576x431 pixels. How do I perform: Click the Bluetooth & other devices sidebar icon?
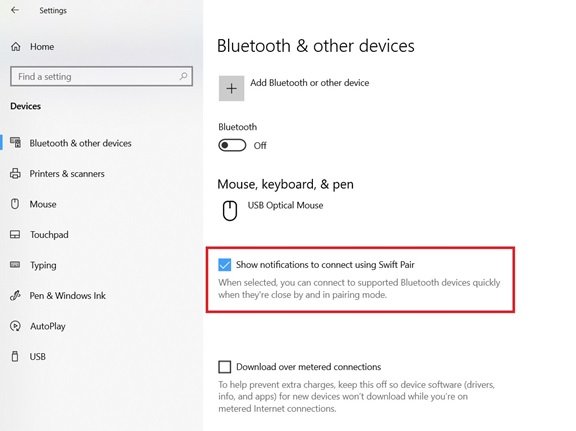coord(15,143)
